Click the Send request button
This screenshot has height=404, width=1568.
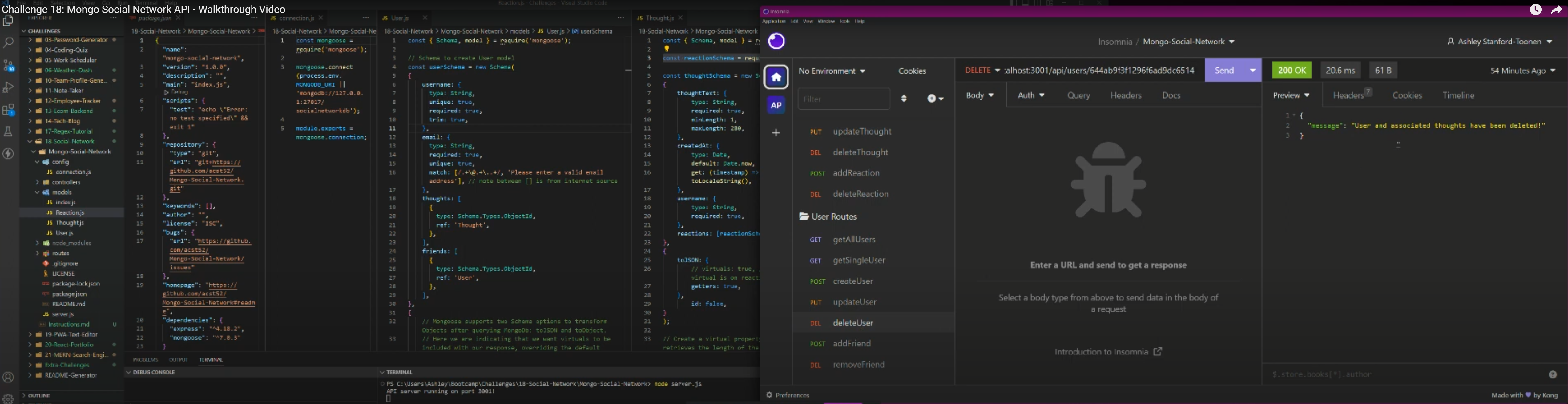point(1224,71)
